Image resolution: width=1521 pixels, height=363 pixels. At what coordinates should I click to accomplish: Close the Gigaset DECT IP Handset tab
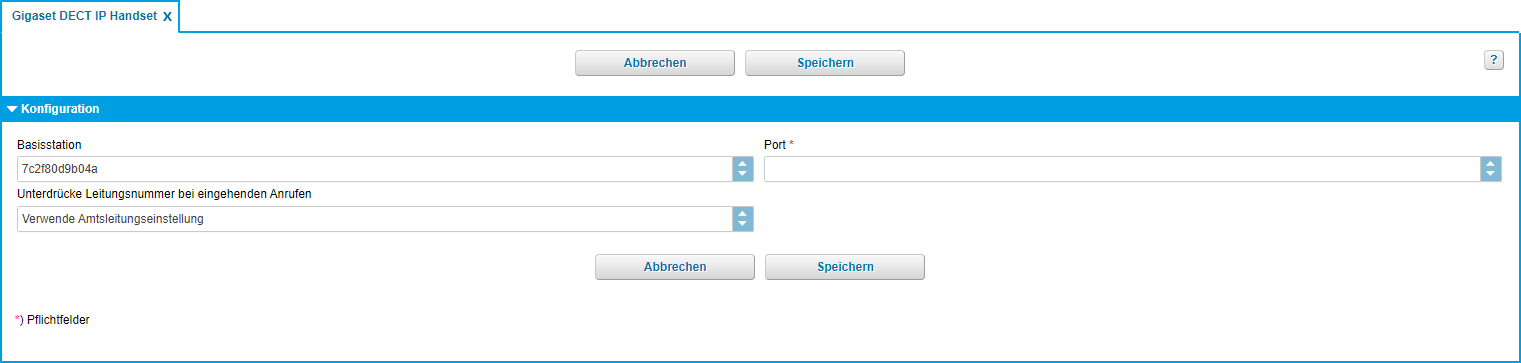pyautogui.click(x=167, y=17)
